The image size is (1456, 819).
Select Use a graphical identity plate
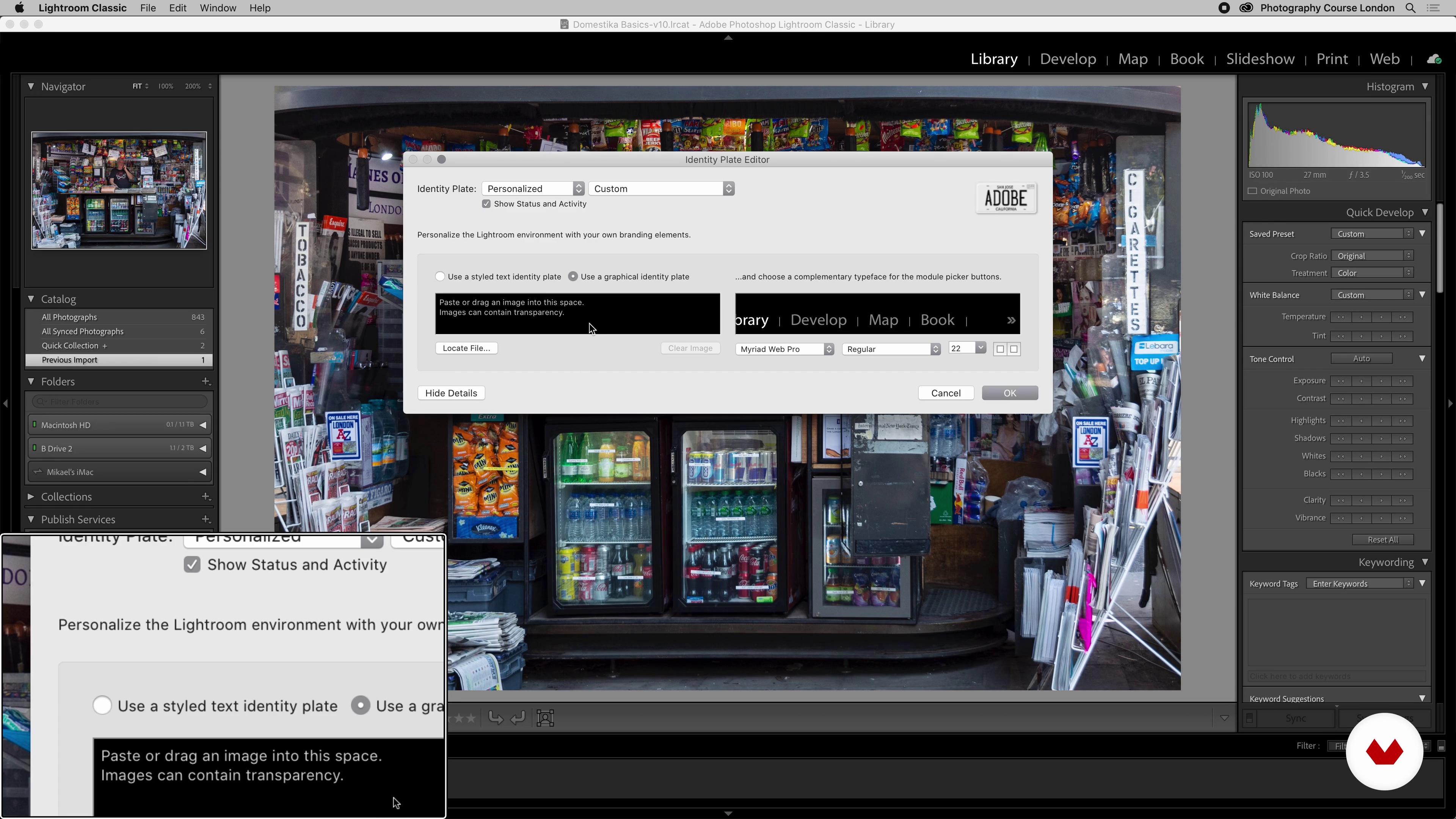(x=573, y=276)
